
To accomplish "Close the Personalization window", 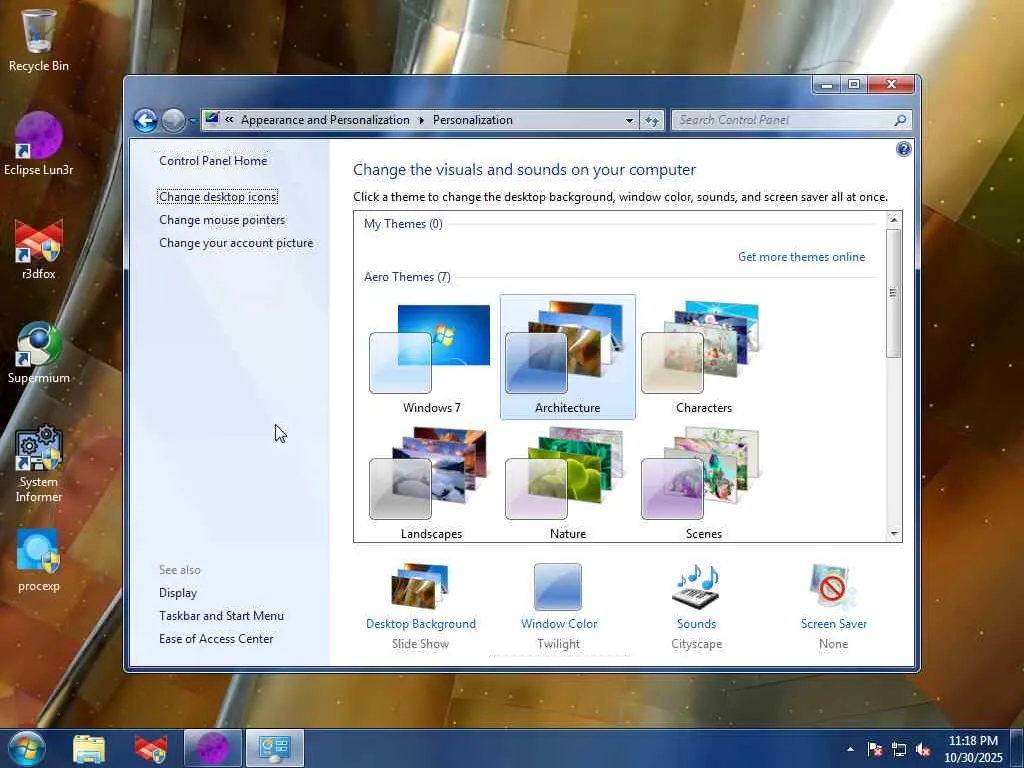I will tap(891, 85).
